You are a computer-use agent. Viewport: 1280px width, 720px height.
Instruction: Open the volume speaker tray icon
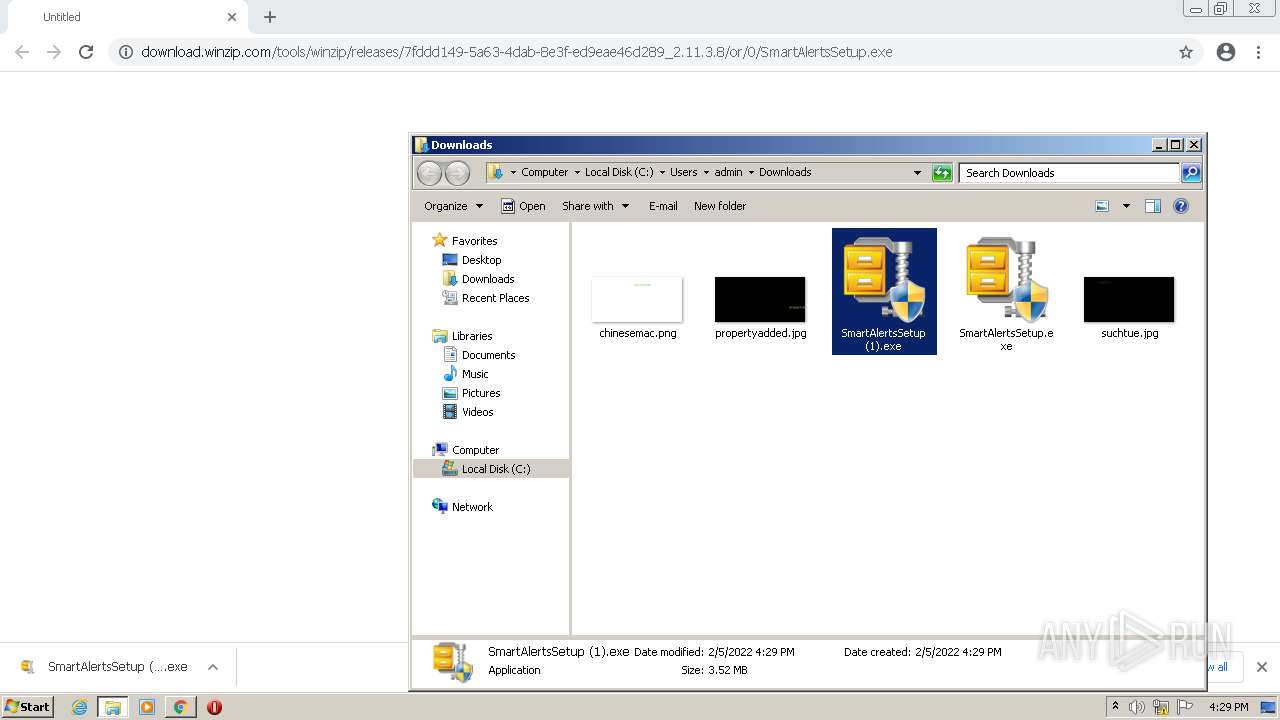click(1137, 707)
